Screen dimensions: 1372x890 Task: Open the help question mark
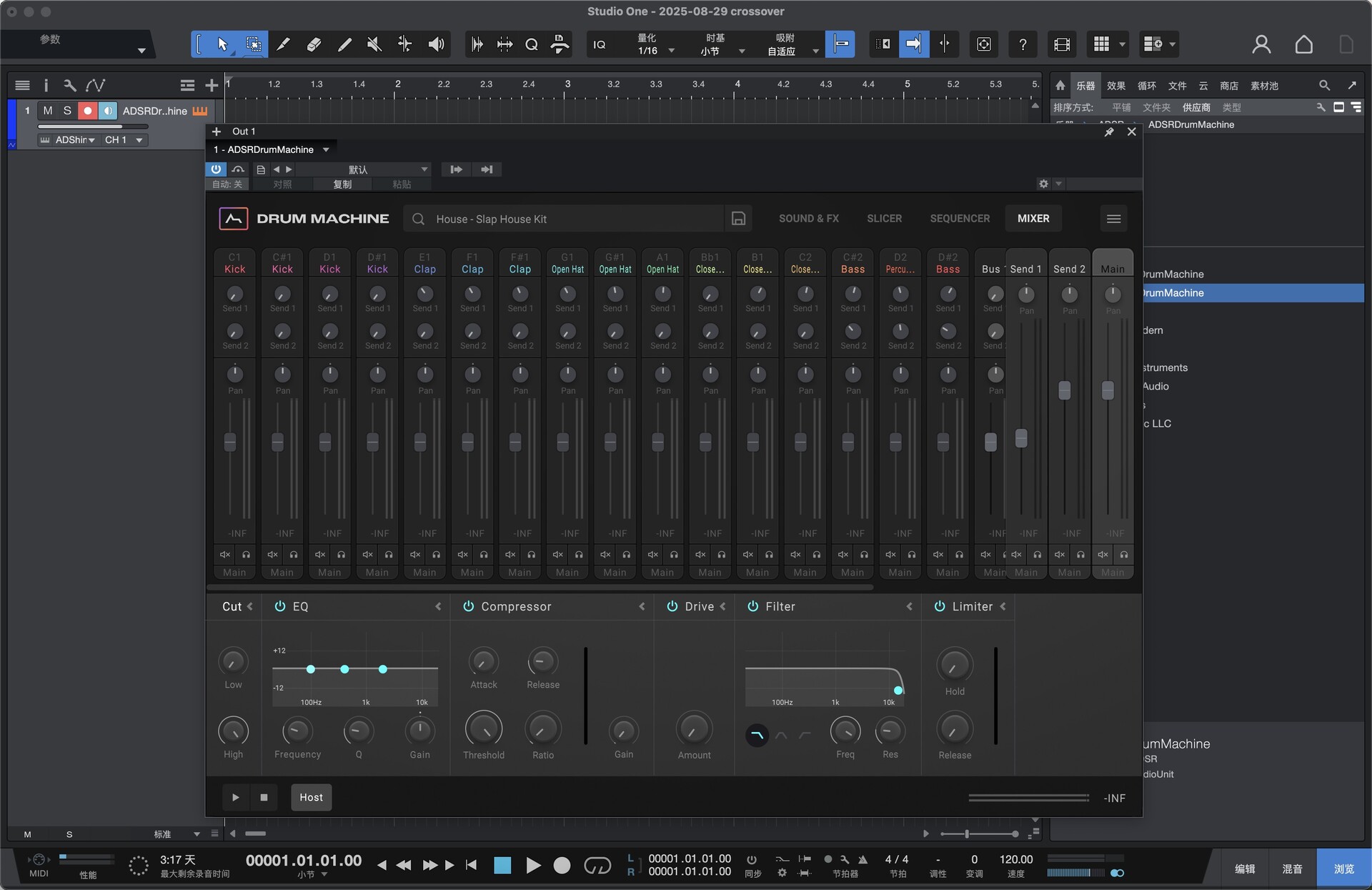[x=1023, y=44]
